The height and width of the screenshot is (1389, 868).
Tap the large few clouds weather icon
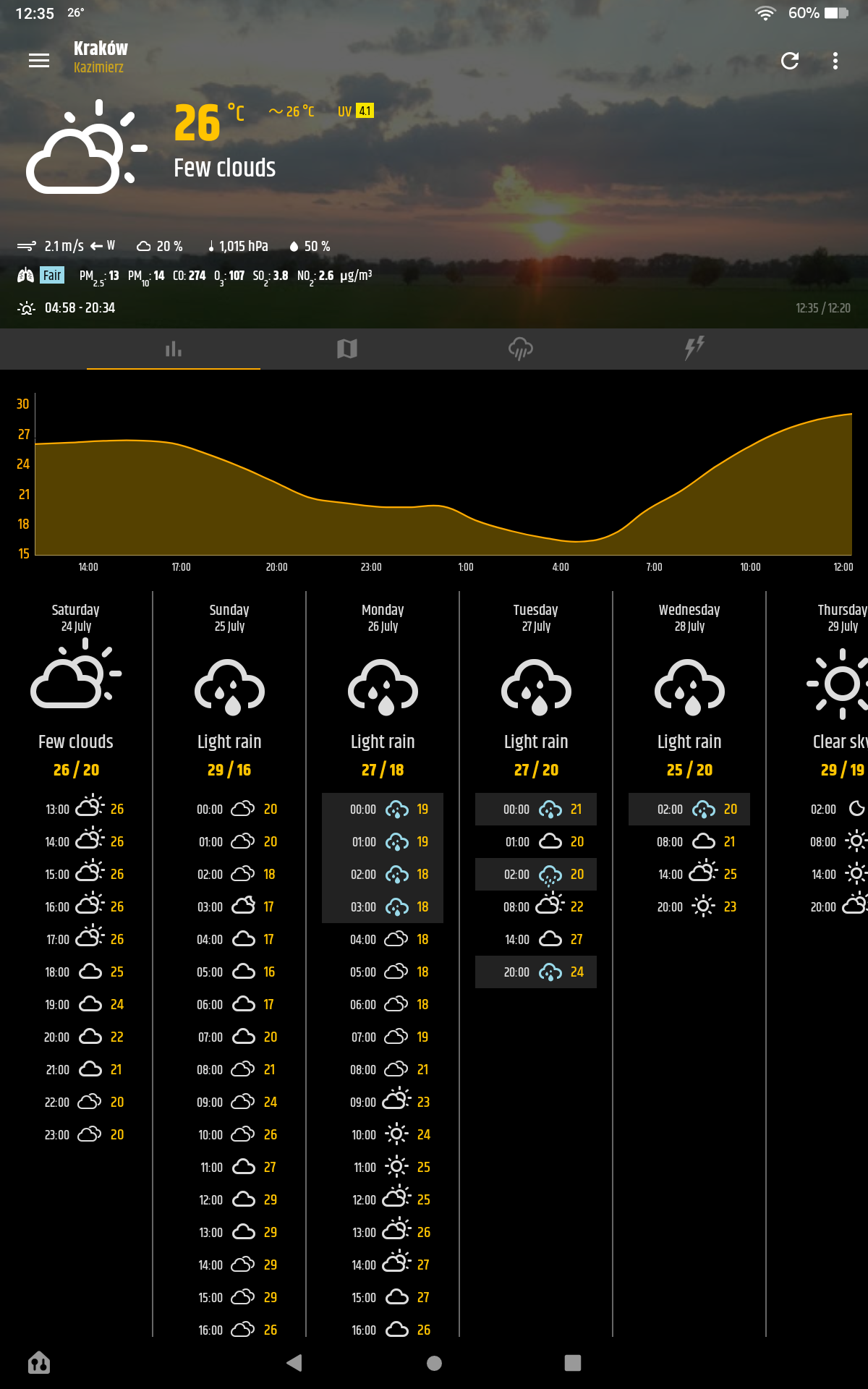[85, 148]
